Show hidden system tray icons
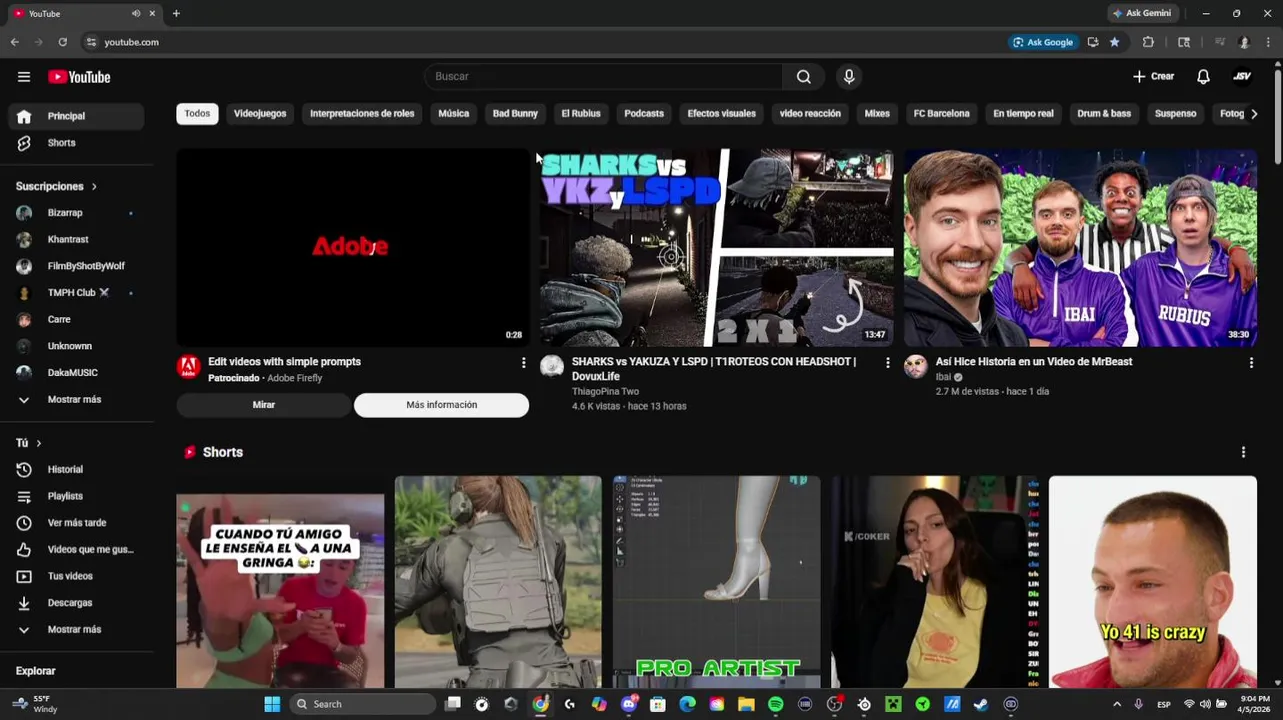This screenshot has height=720, width=1283. (x=1116, y=704)
